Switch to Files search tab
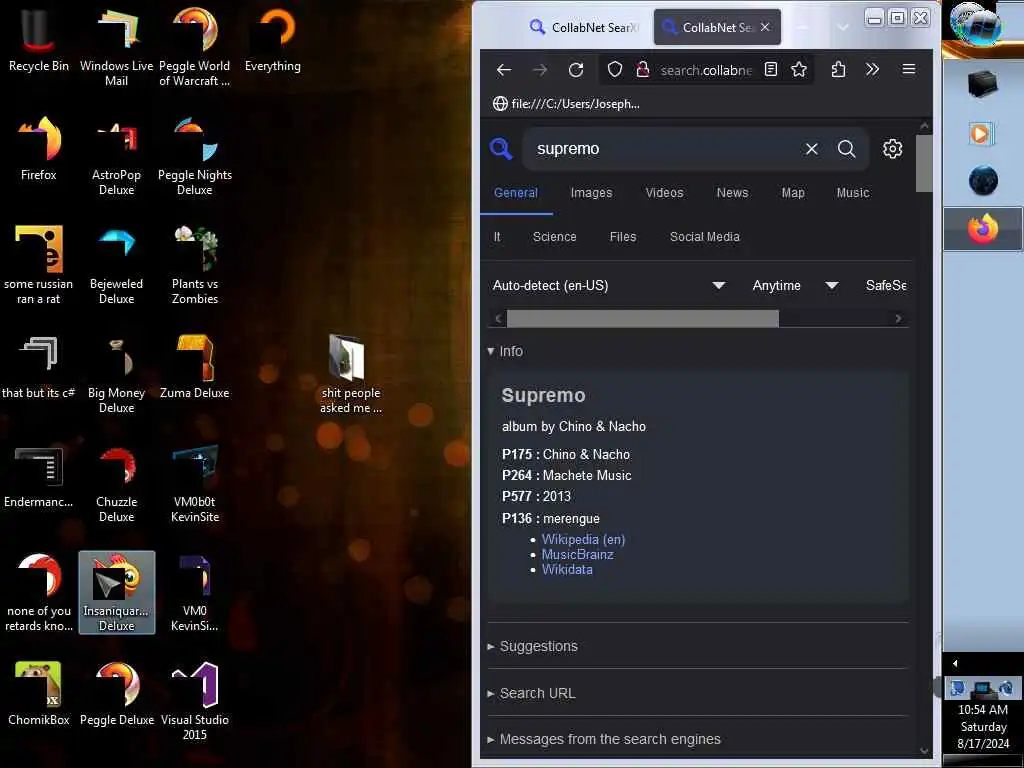 click(x=622, y=237)
